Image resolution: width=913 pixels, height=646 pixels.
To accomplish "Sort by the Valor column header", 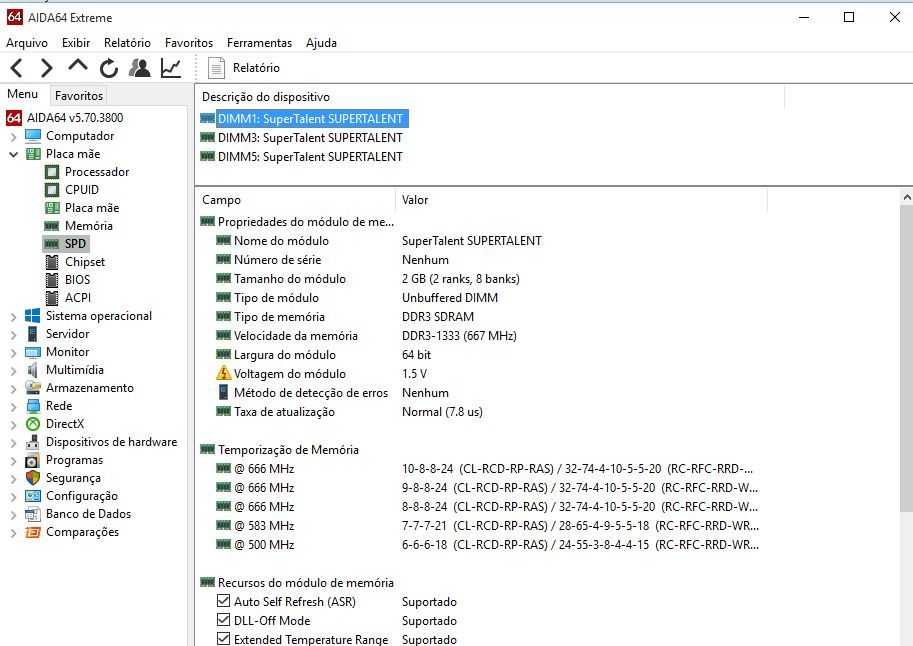I will (x=582, y=200).
